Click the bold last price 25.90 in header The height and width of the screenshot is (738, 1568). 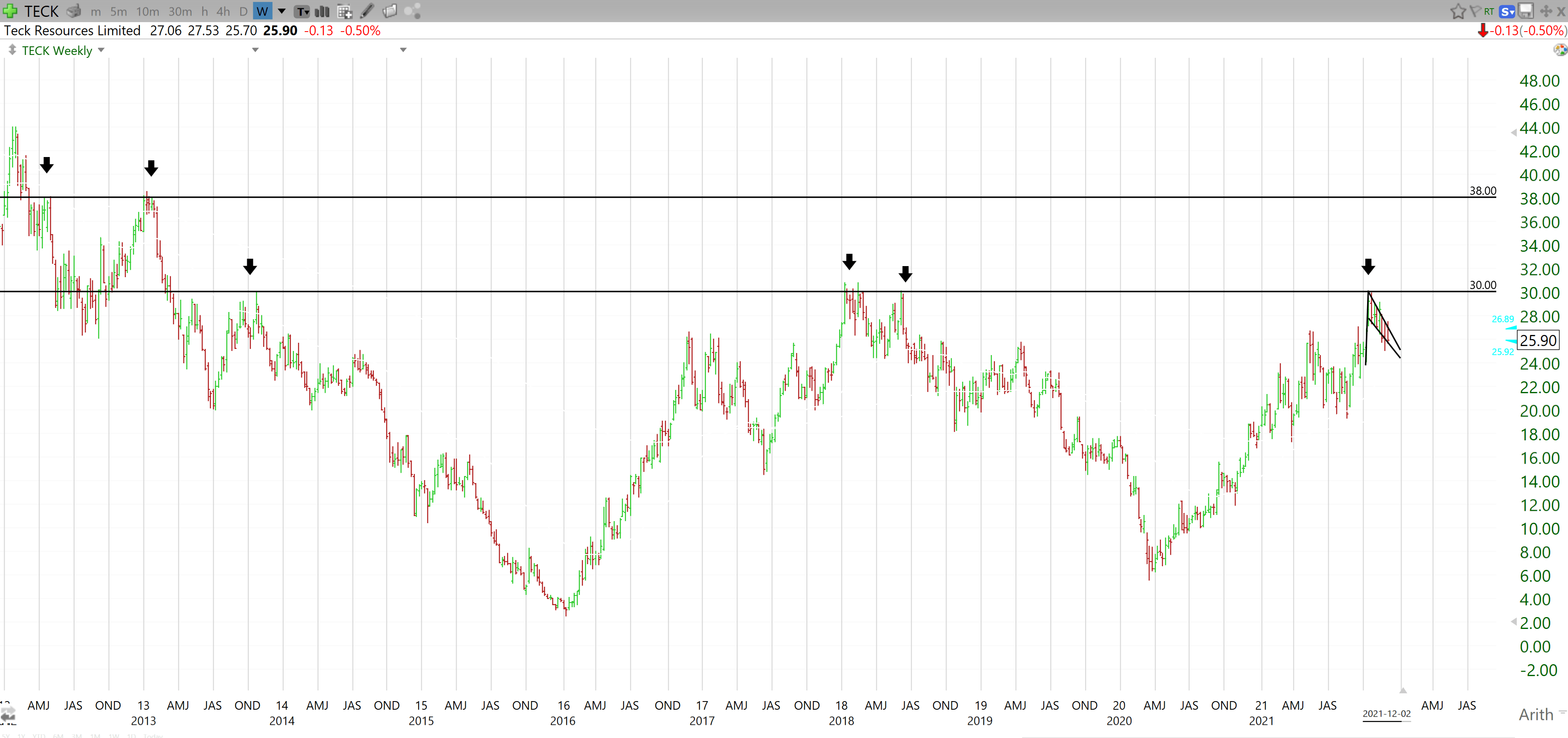pos(280,30)
